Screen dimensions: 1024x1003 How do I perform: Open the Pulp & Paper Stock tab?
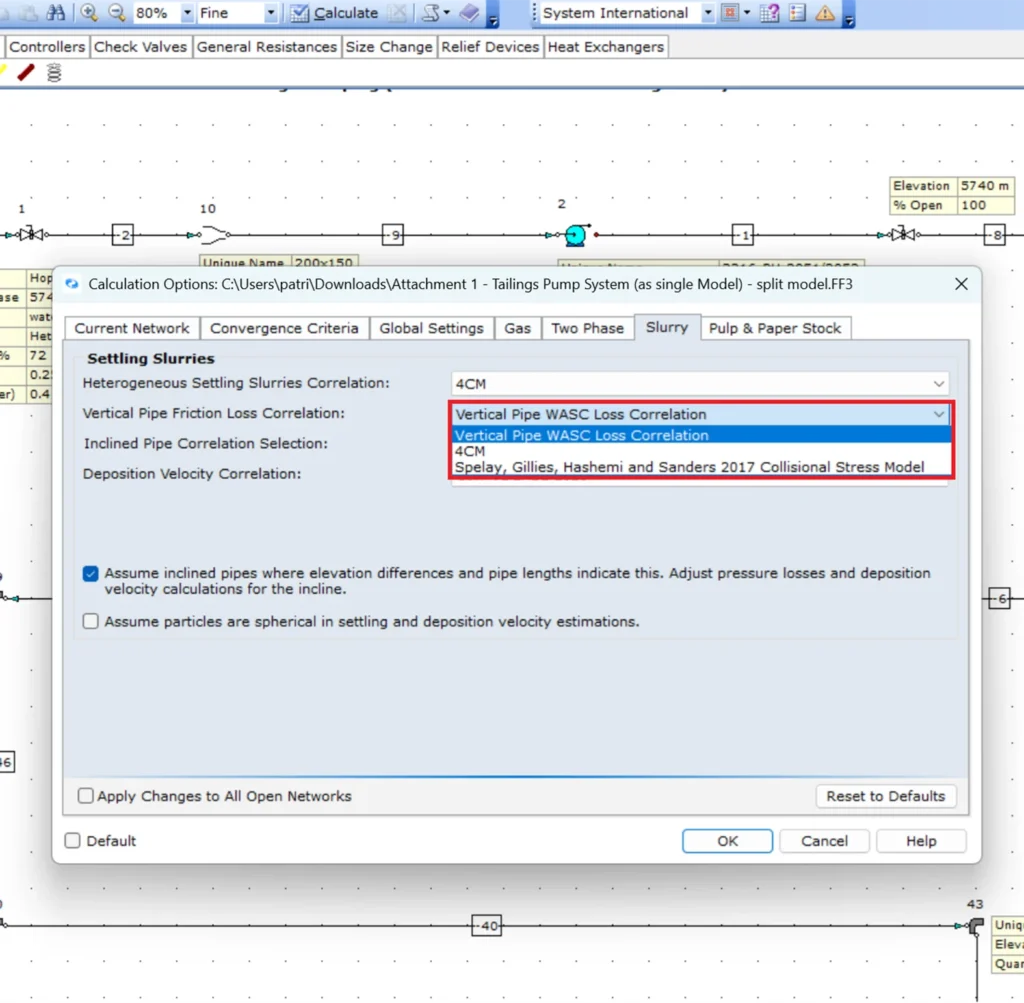[x=776, y=327]
